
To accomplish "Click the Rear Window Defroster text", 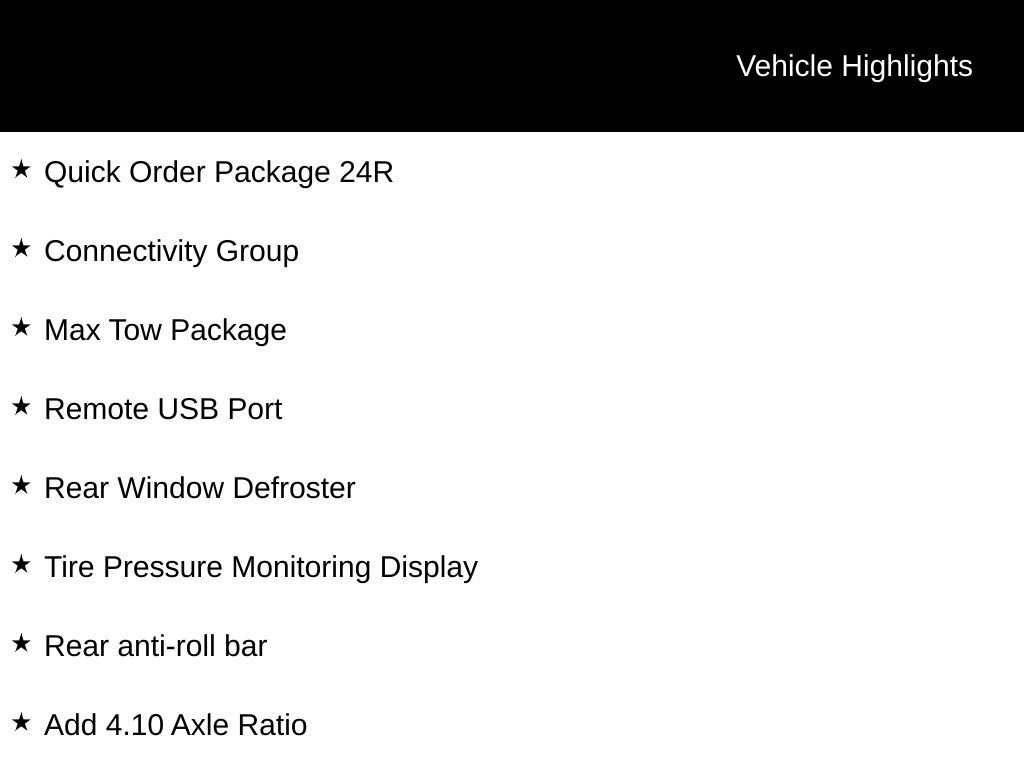I will [200, 488].
